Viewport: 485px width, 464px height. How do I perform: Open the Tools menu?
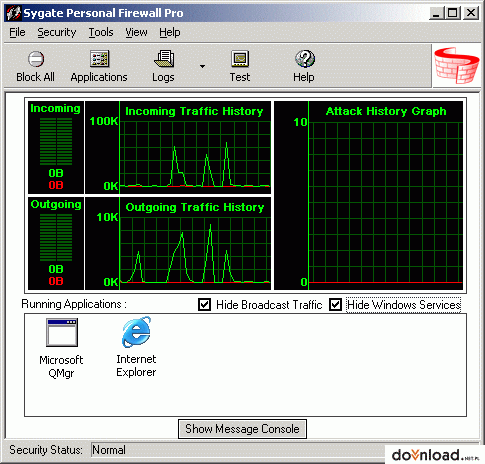pos(101,32)
